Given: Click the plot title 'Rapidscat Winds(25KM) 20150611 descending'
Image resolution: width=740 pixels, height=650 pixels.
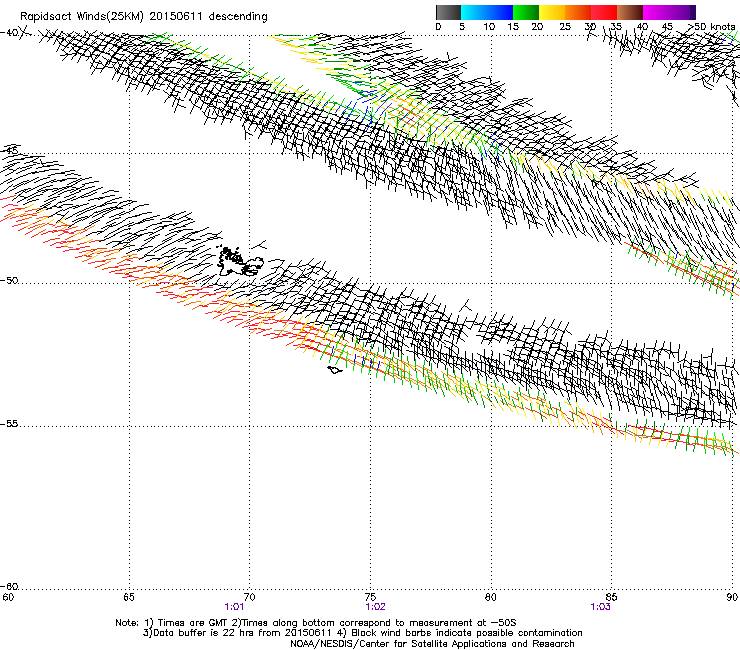Looking at the screenshot, I should 143,17.
